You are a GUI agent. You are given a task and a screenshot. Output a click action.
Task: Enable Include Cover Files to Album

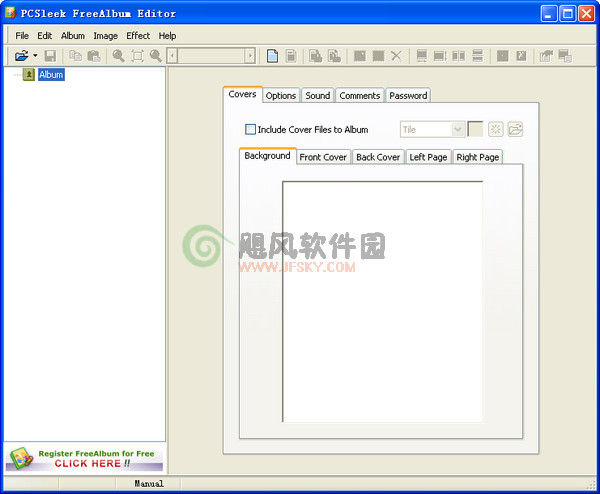tap(251, 129)
